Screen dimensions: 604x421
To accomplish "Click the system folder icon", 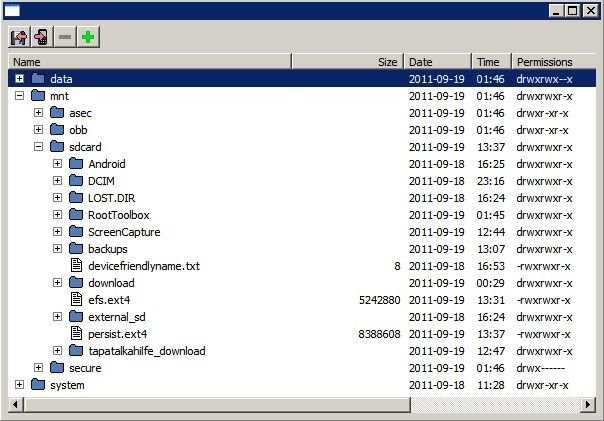I will 38,384.
